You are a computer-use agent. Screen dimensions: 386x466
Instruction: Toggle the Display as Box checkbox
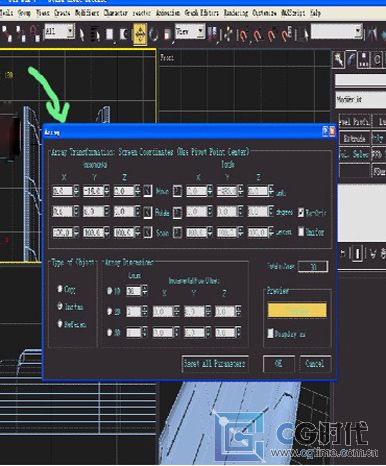pyautogui.click(x=270, y=333)
